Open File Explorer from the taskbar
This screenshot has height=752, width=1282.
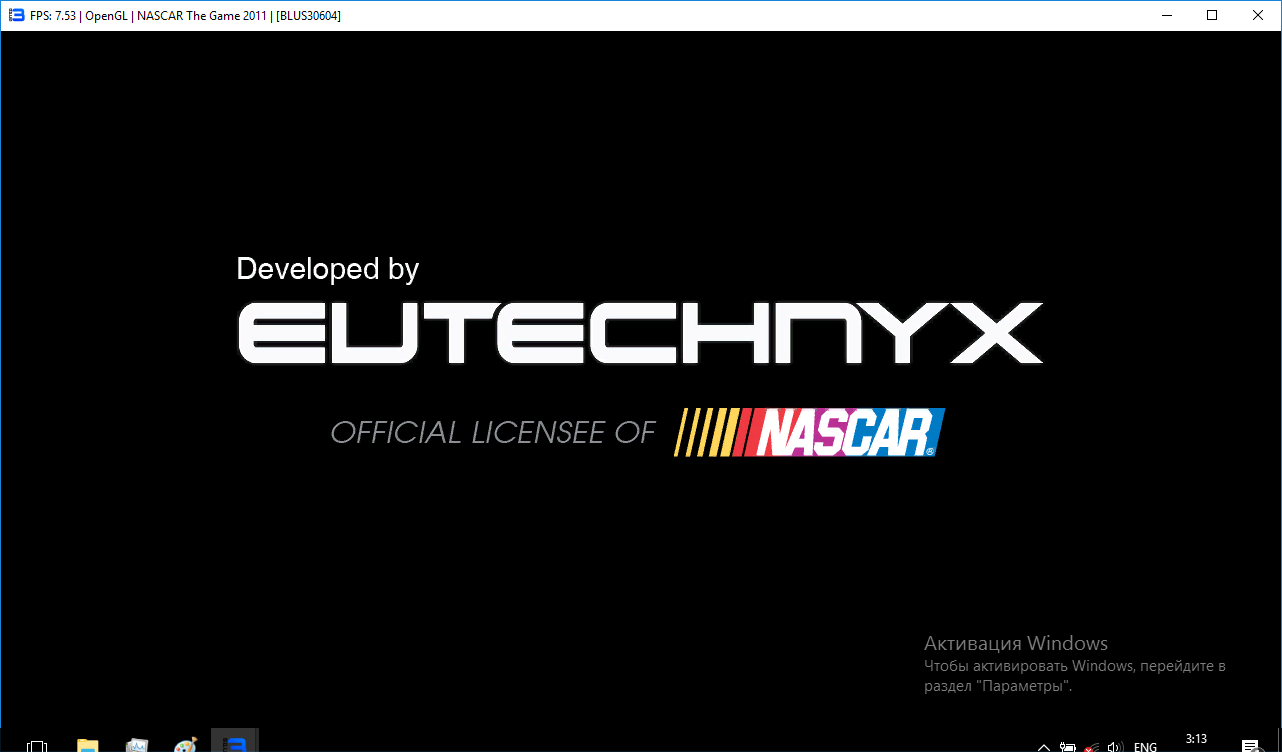point(88,745)
